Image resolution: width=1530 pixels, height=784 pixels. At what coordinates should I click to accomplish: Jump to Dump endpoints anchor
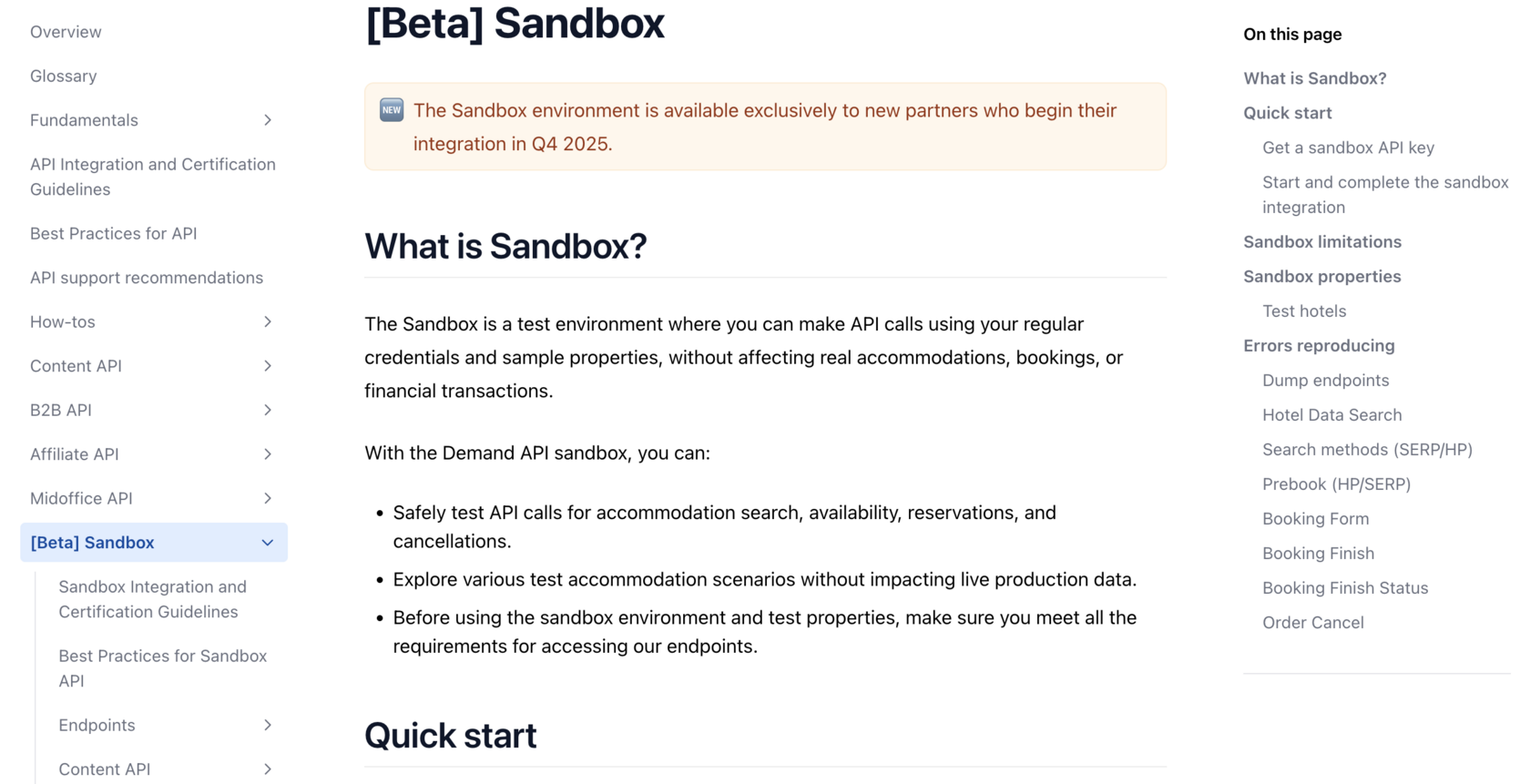point(1325,381)
